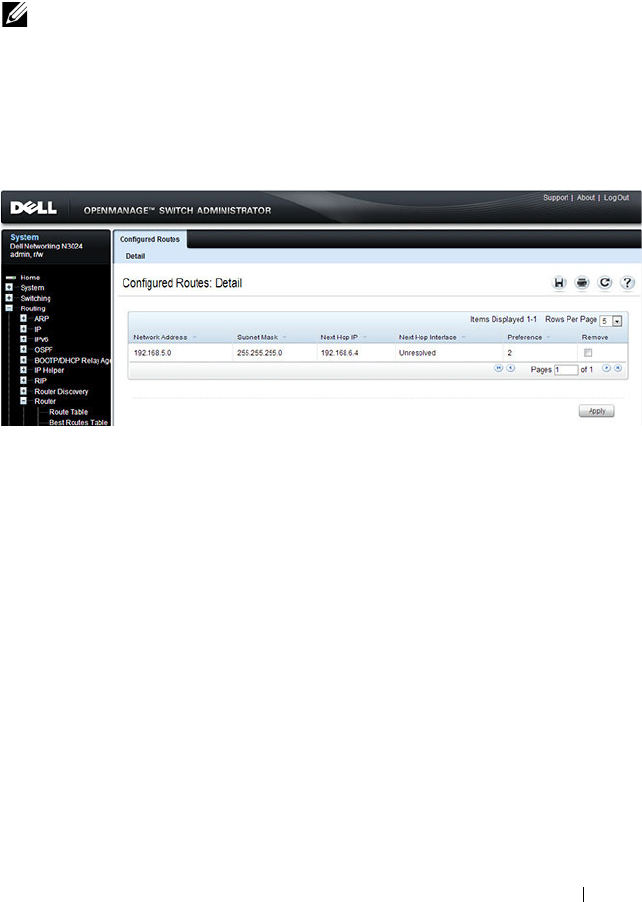
Task: Select the Configured Routes tab
Action: (150, 239)
